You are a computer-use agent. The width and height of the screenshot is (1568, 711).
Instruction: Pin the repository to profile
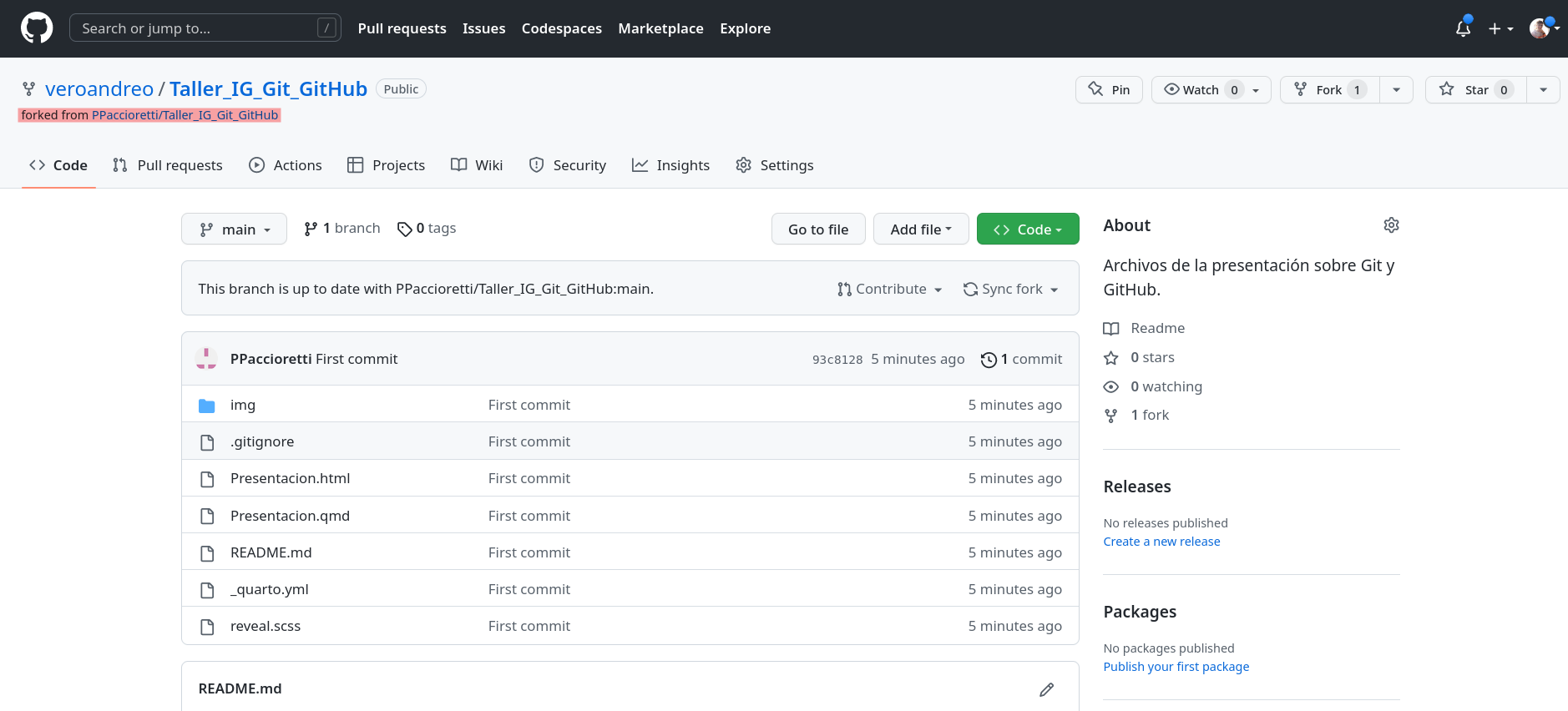[1109, 90]
